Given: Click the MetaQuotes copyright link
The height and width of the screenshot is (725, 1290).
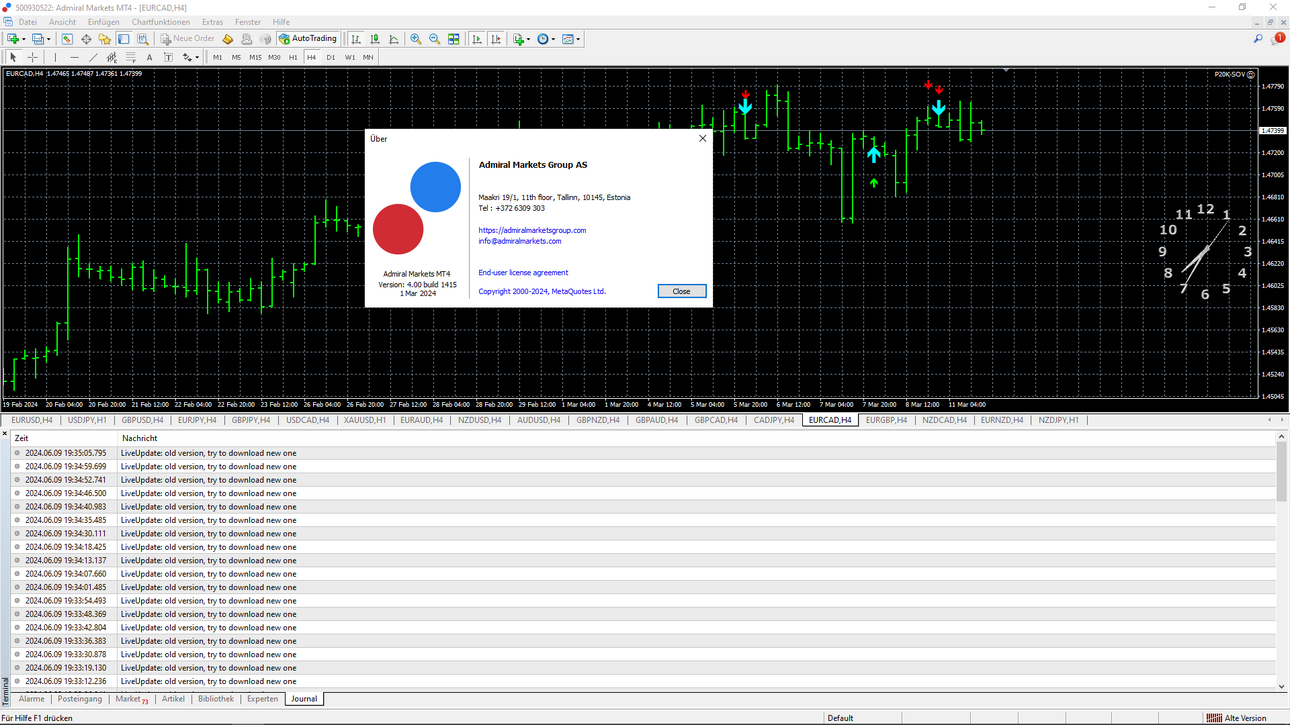Looking at the screenshot, I should (x=542, y=291).
